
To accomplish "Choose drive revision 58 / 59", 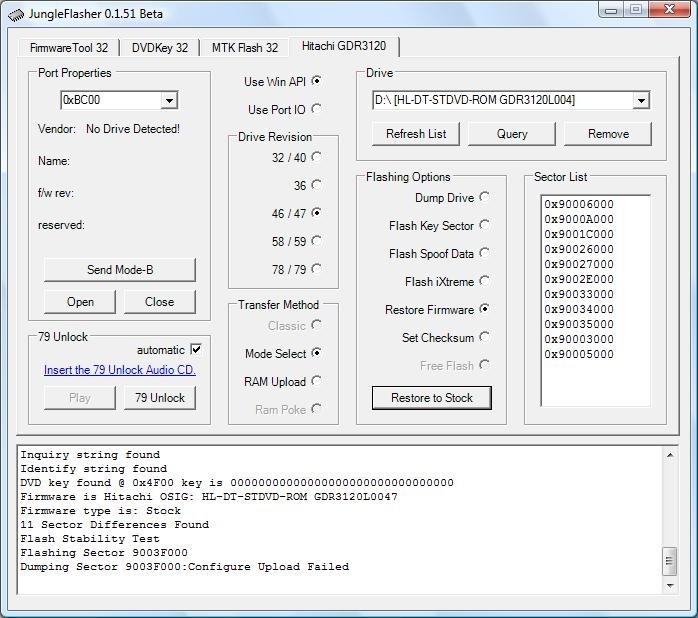I will 317,241.
